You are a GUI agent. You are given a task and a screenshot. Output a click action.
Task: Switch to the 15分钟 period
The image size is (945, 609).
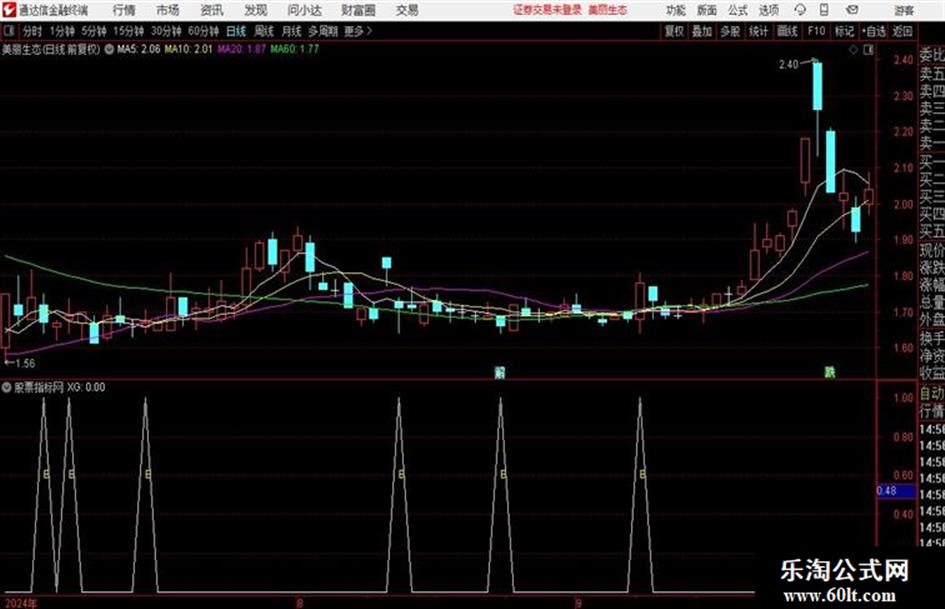click(129, 31)
